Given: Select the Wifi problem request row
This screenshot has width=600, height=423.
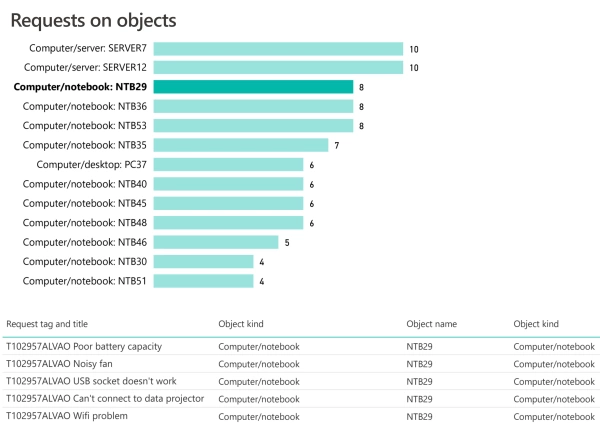Looking at the screenshot, I should click(x=67, y=415).
